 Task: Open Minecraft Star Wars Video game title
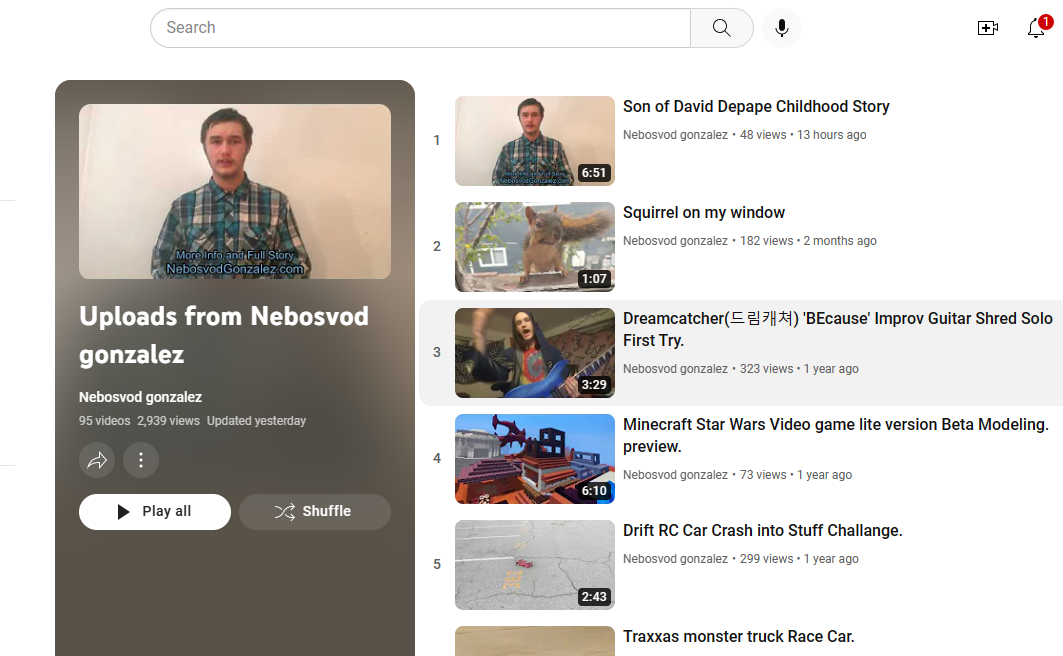[836, 435]
